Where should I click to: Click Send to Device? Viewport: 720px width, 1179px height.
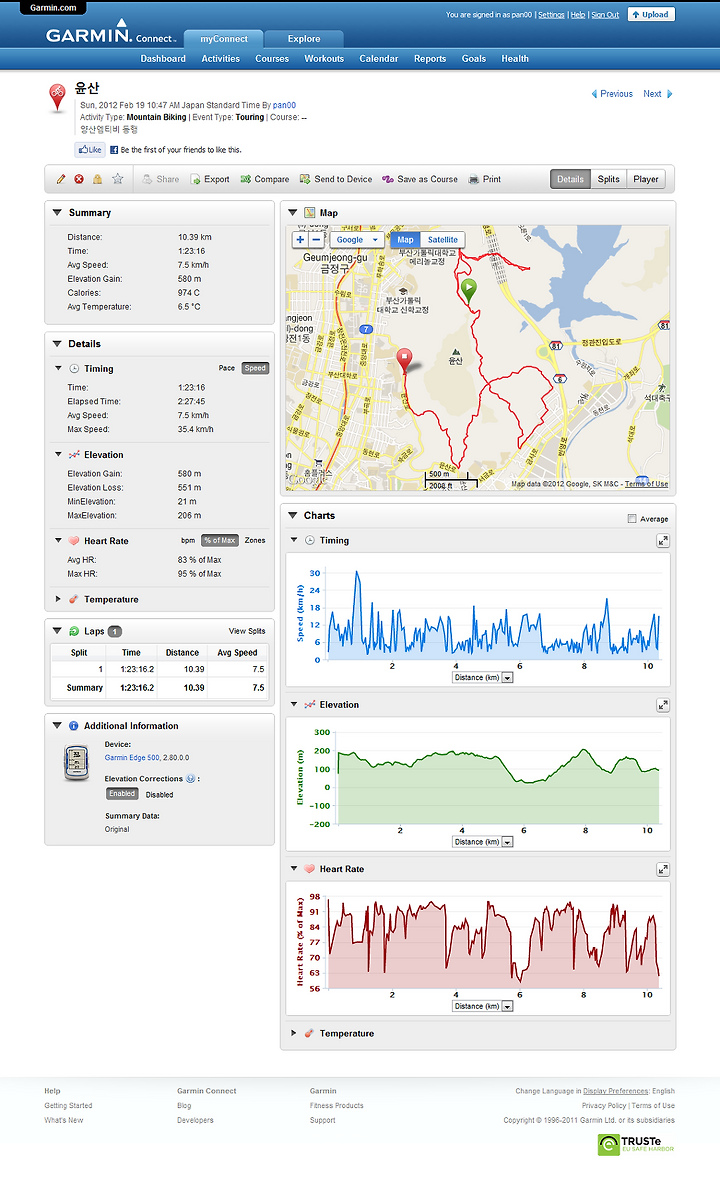click(336, 179)
